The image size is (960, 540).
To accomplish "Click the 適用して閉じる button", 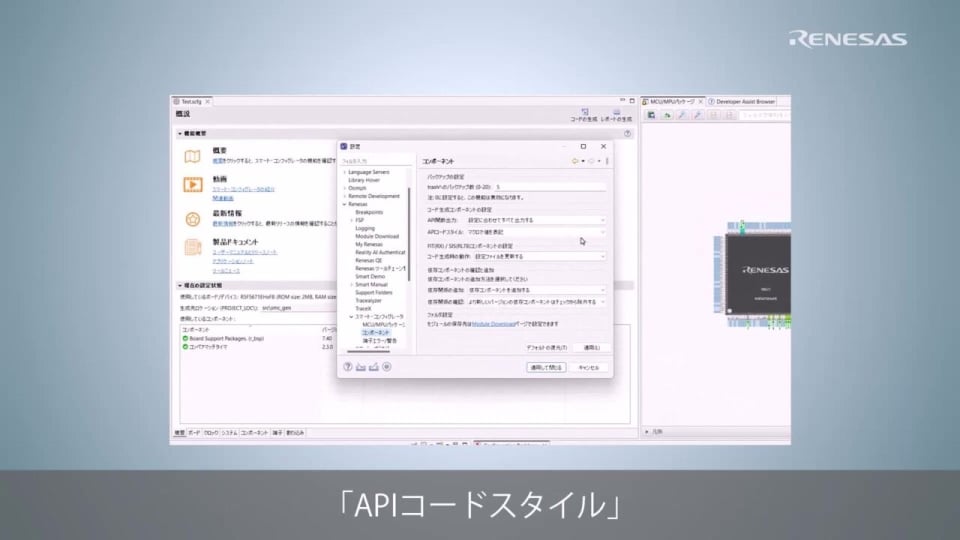I will (547, 367).
